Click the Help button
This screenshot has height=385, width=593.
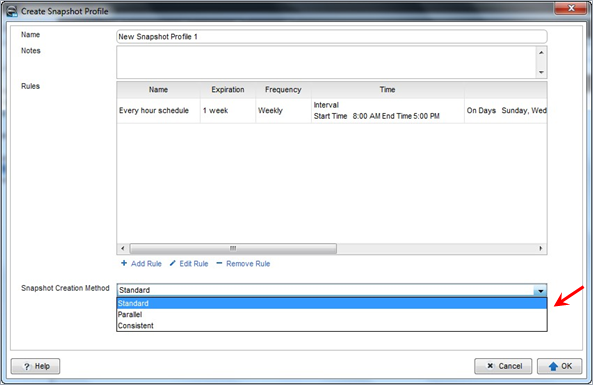pos(36,366)
